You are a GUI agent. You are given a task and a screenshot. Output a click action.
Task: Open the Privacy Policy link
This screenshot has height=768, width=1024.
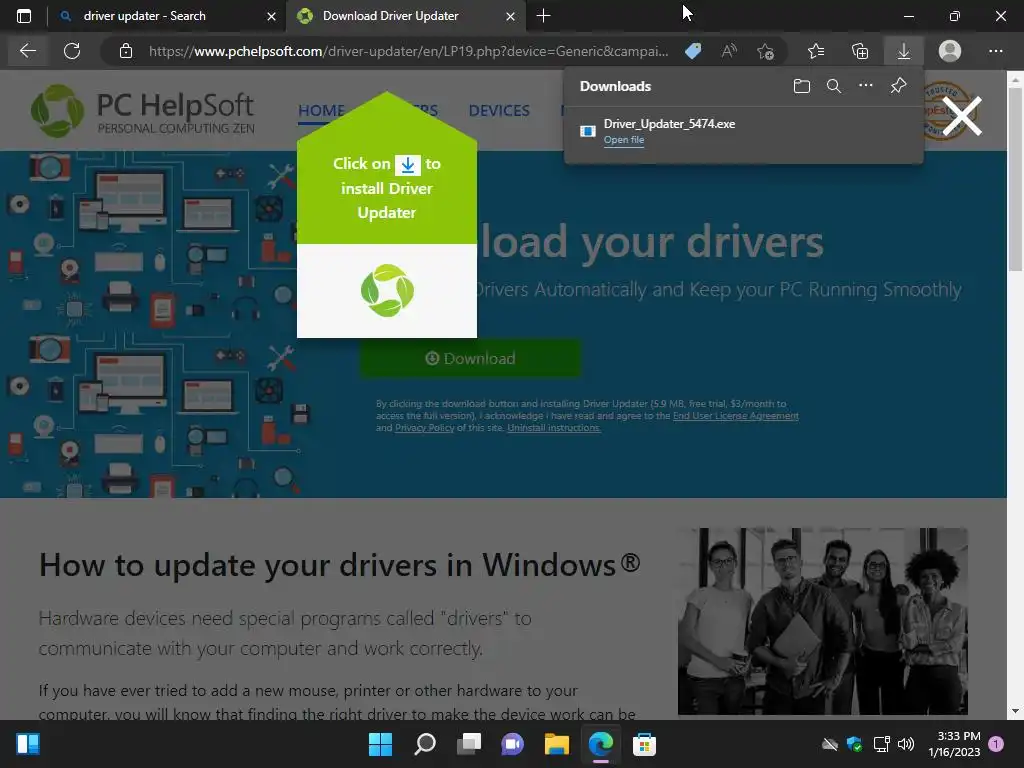pyautogui.click(x=424, y=428)
